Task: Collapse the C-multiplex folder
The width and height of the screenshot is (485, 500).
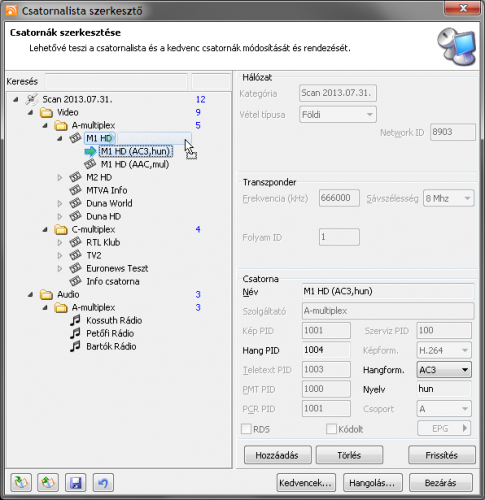Action: 45,230
